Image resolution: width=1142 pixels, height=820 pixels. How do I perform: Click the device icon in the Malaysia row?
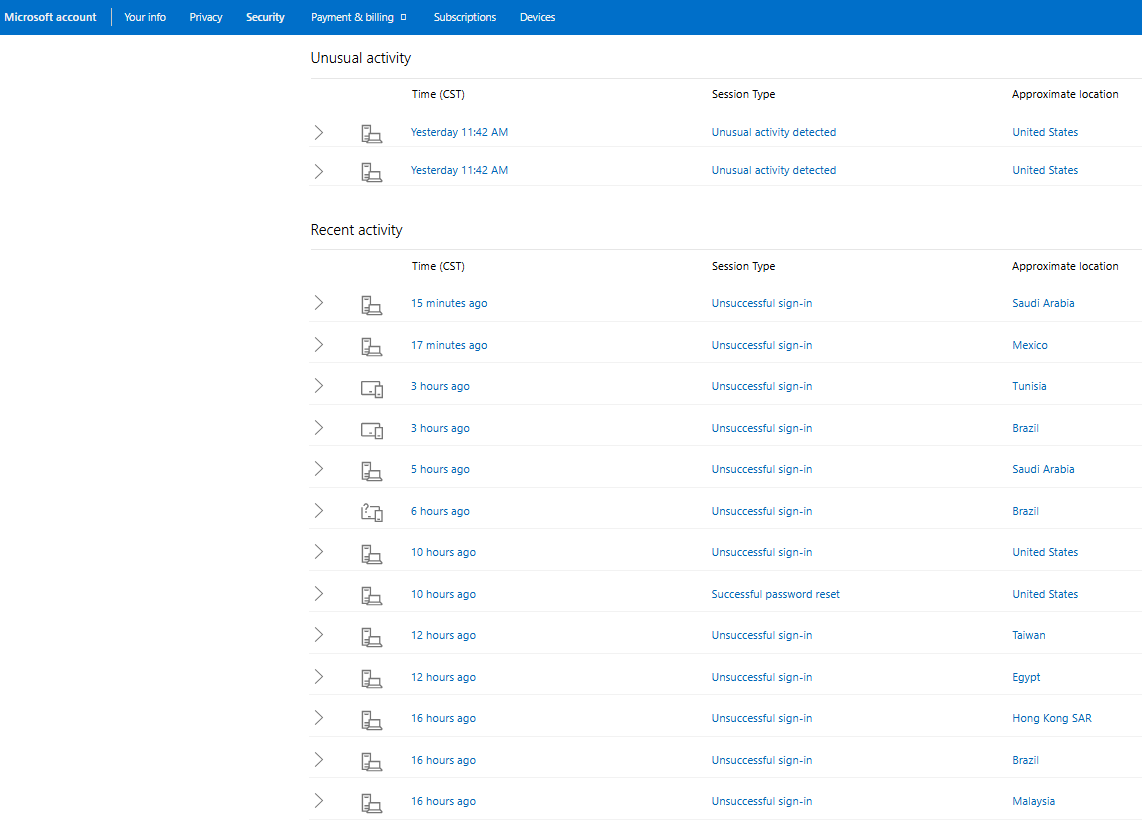pyautogui.click(x=371, y=803)
